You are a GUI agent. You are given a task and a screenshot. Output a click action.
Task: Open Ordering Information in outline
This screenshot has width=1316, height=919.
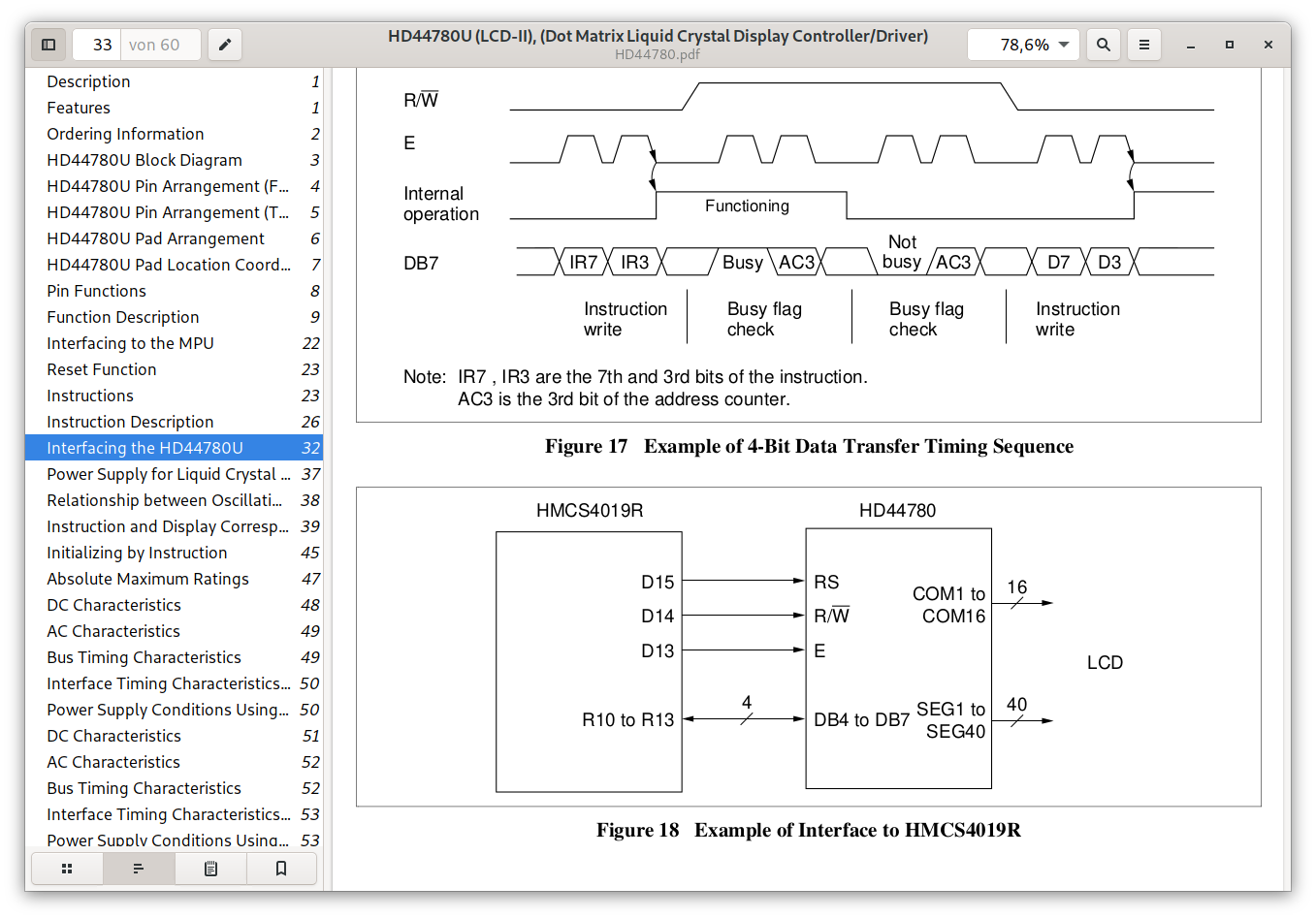pyautogui.click(x=174, y=134)
